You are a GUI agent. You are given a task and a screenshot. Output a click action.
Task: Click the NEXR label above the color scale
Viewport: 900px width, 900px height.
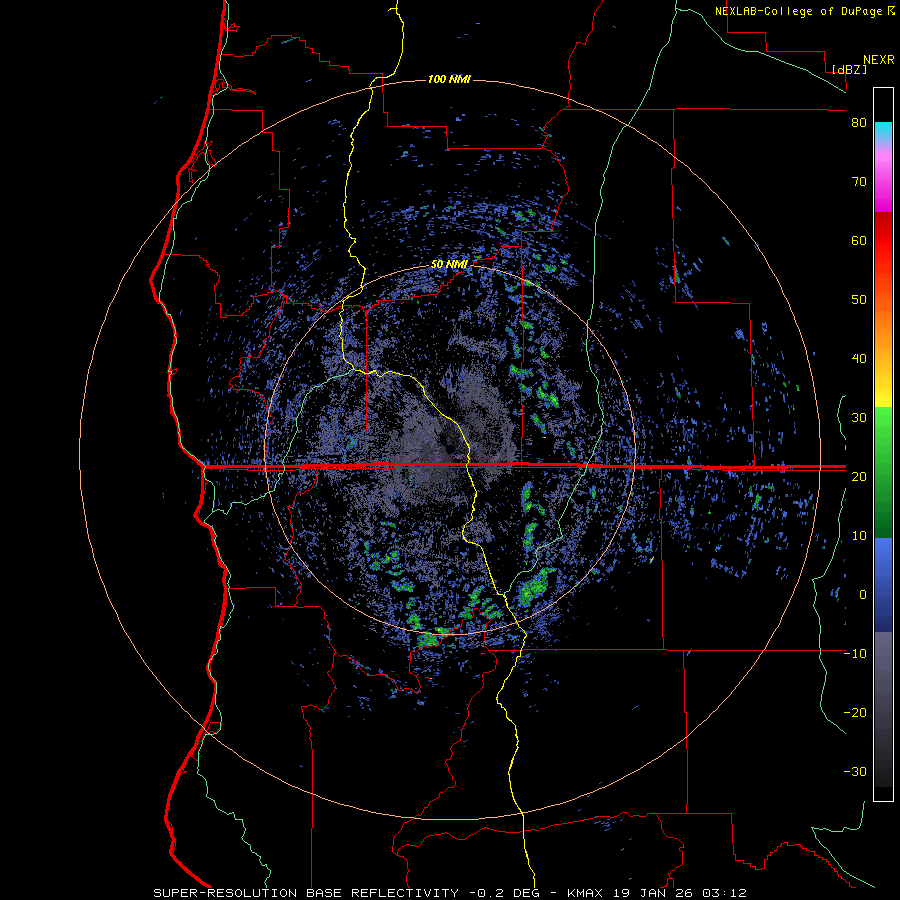pyautogui.click(x=878, y=60)
